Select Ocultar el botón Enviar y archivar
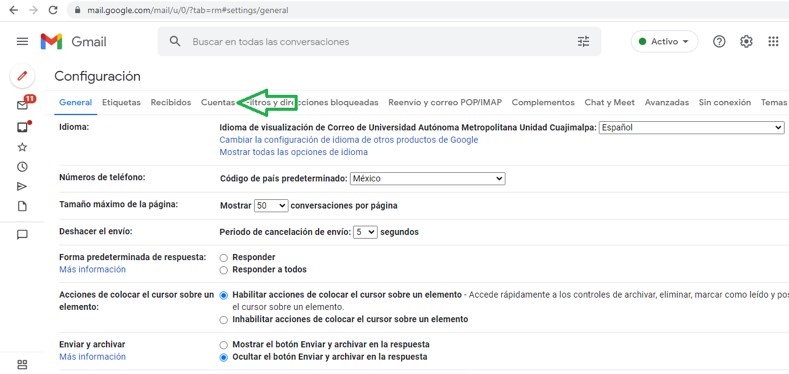Screen dimensions: 789x374 click(x=223, y=357)
